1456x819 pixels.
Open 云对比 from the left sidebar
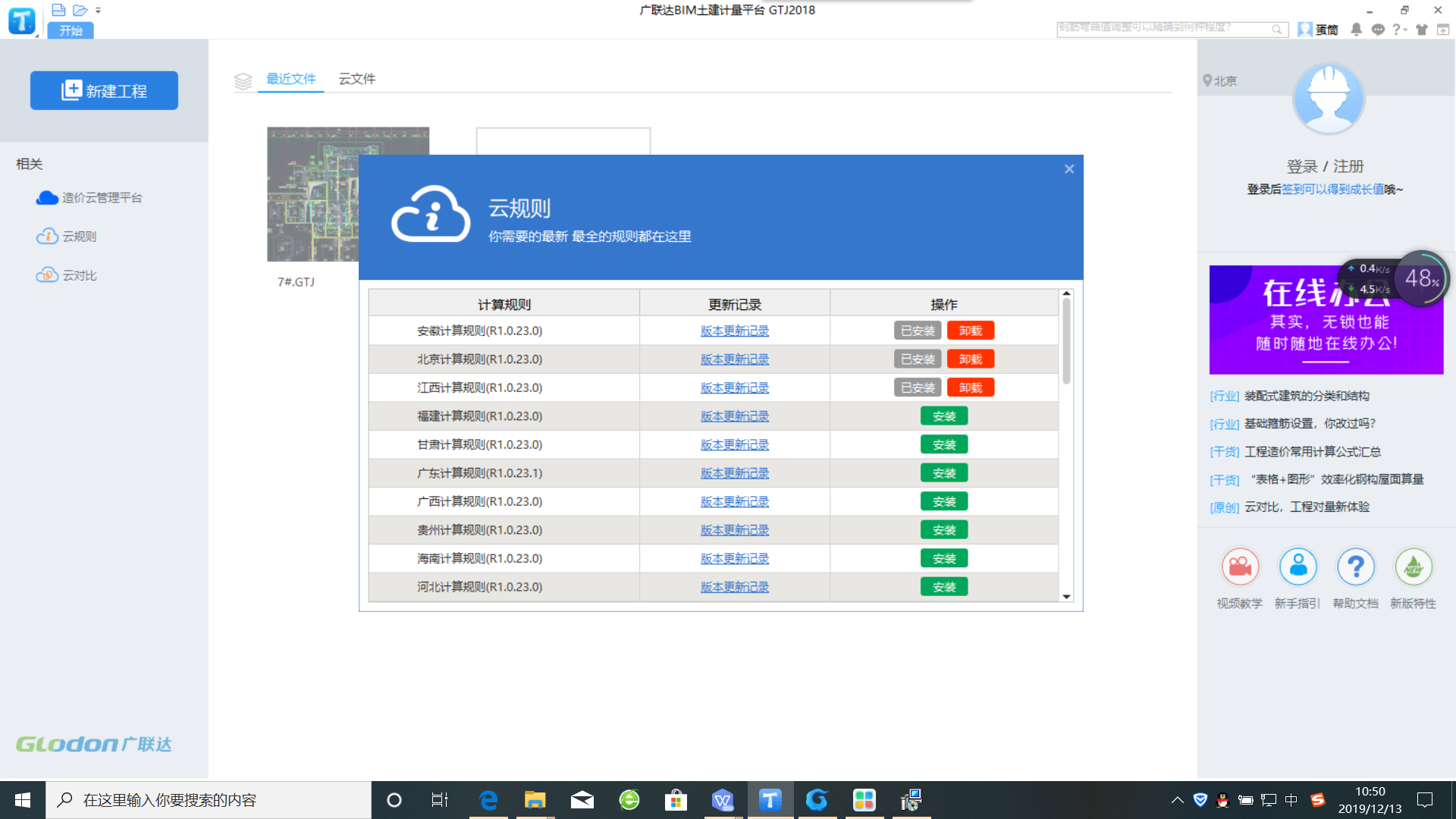pyautogui.click(x=67, y=275)
